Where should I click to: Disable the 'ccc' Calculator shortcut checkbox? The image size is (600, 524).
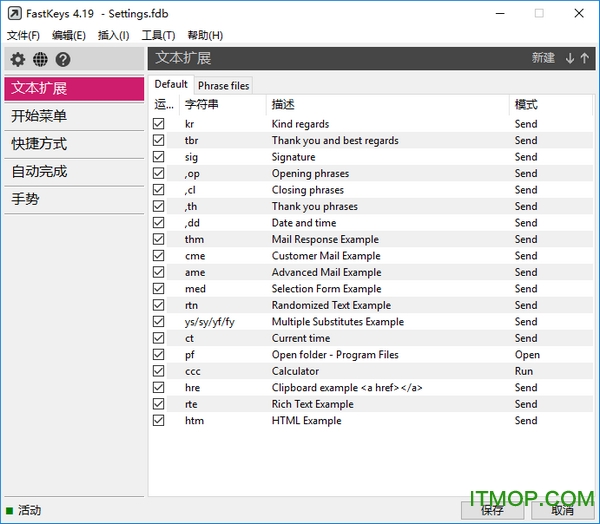(x=159, y=371)
